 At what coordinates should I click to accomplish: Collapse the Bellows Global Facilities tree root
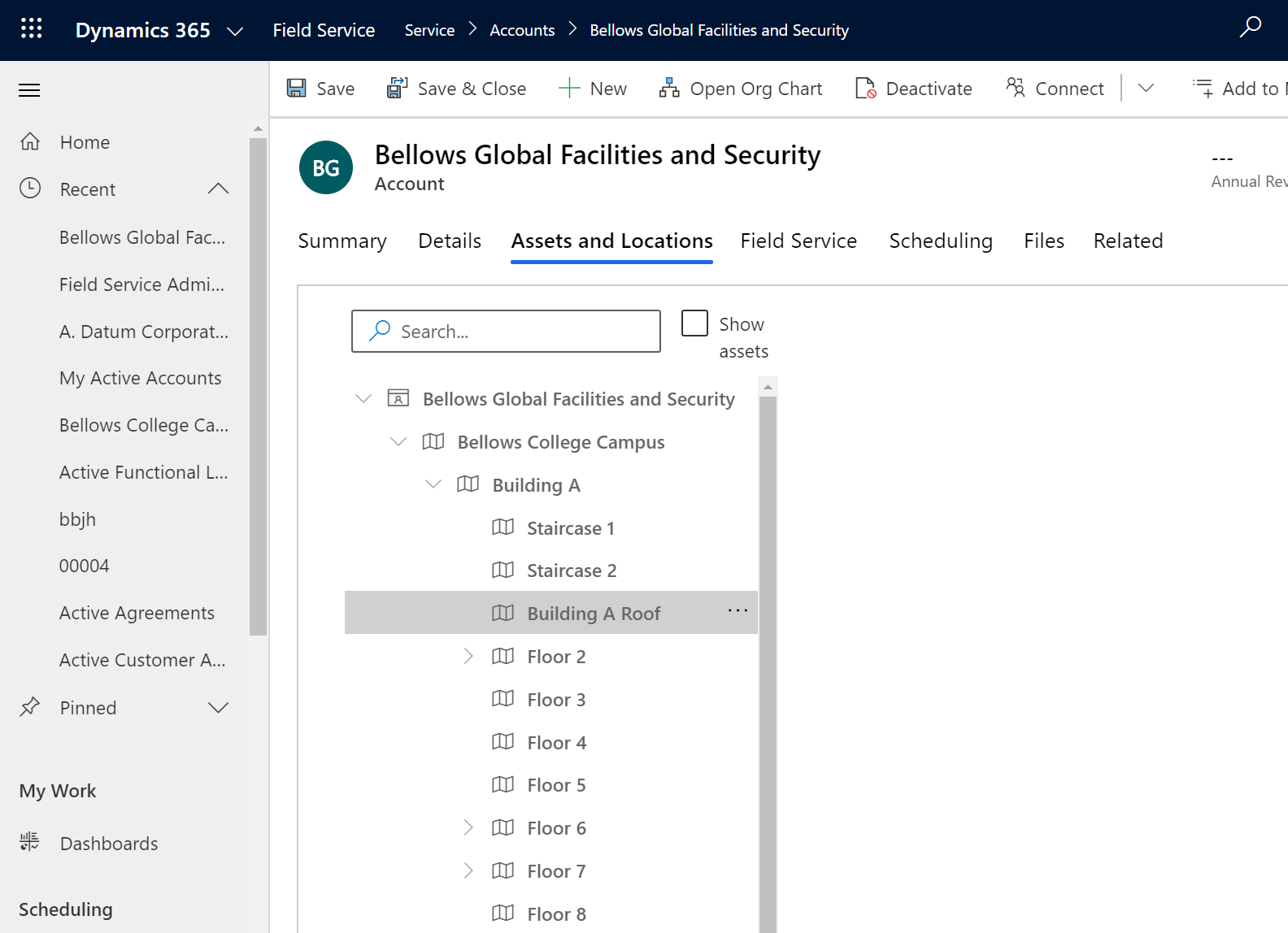(x=363, y=398)
